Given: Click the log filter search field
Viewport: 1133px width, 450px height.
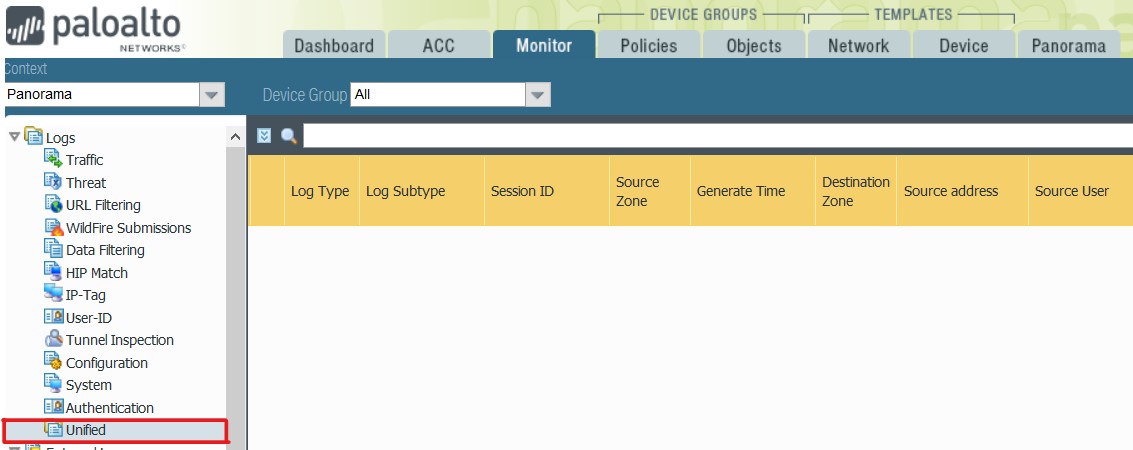Looking at the screenshot, I should tap(718, 136).
